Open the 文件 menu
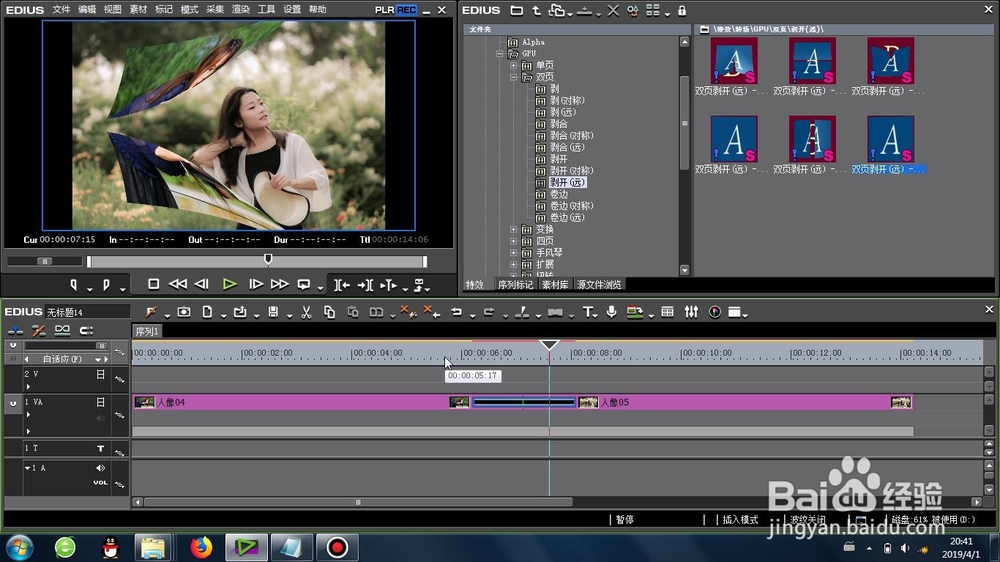The image size is (1000, 562). (x=61, y=10)
